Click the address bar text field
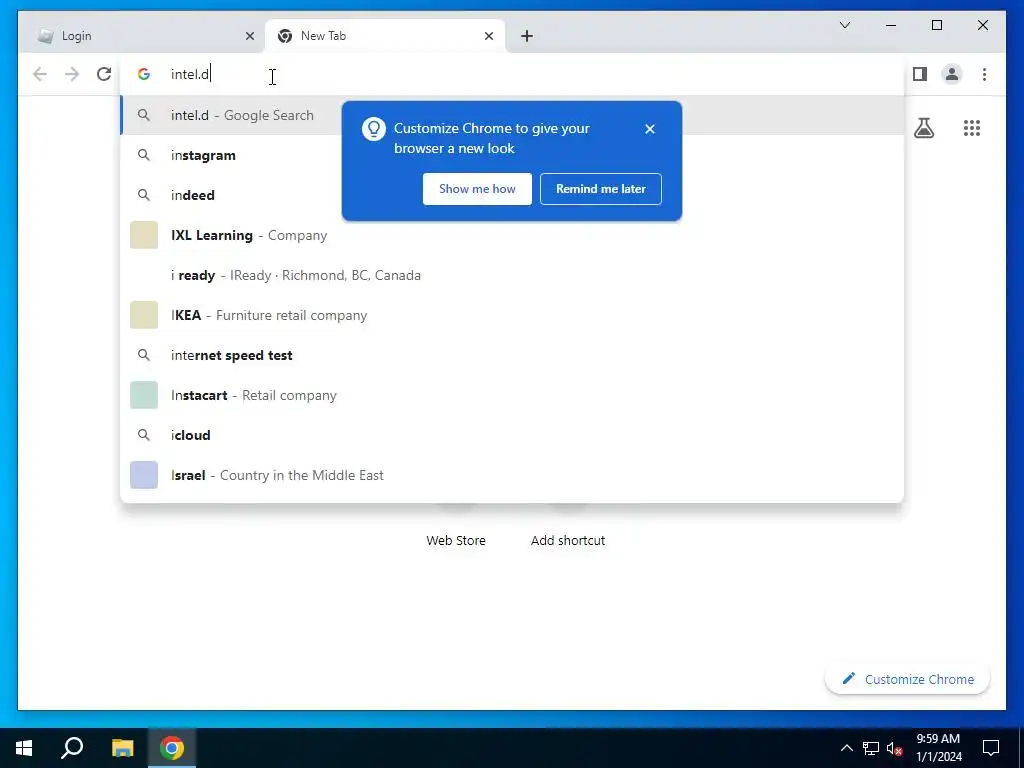1024x768 pixels. (x=513, y=74)
